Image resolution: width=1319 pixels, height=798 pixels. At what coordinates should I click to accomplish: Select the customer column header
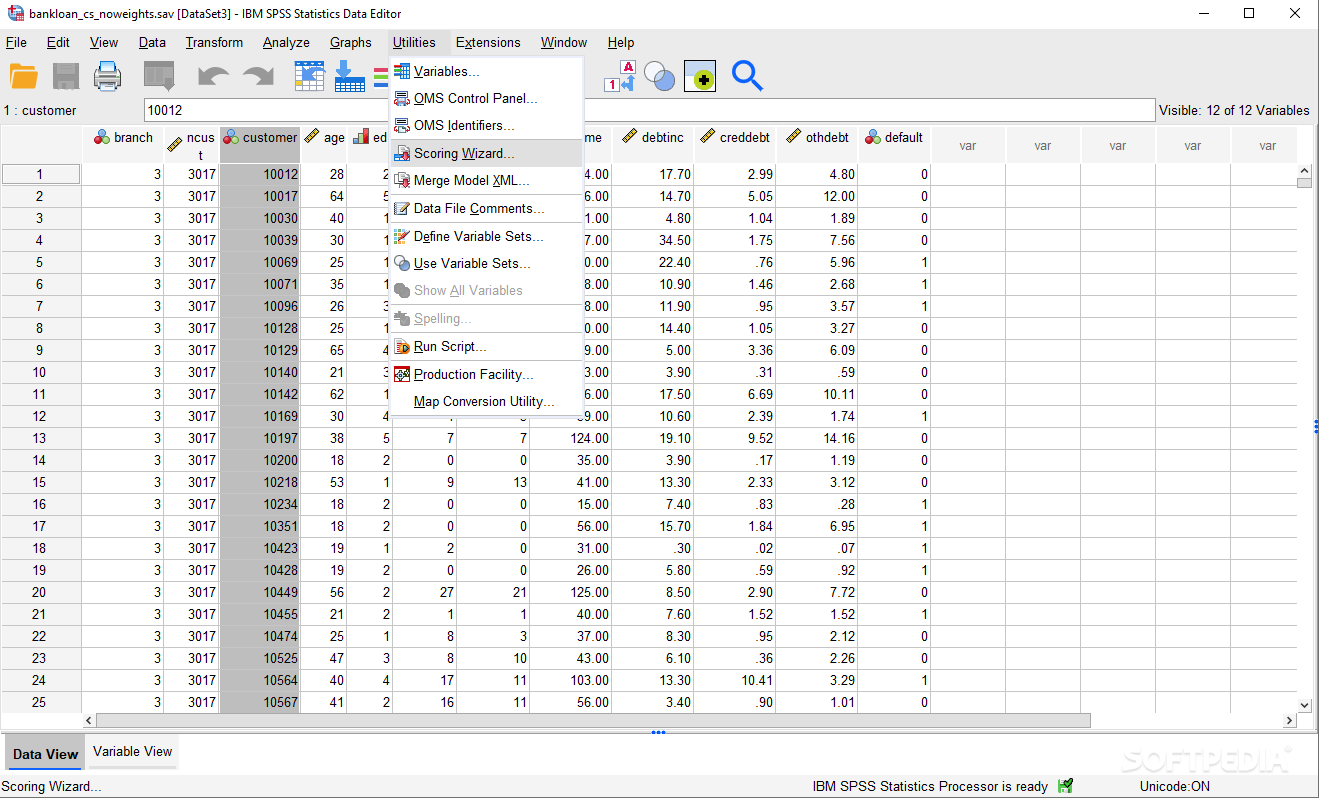[x=260, y=145]
